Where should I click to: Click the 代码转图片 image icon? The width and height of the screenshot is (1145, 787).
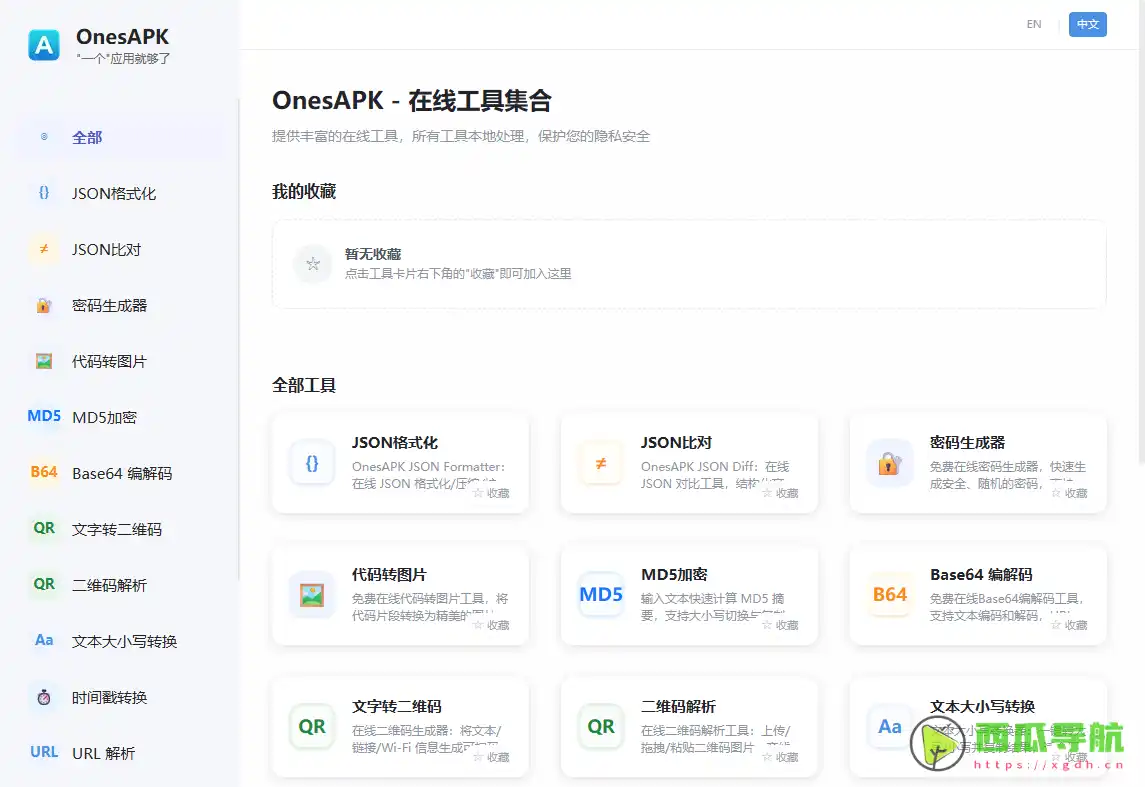click(43, 361)
